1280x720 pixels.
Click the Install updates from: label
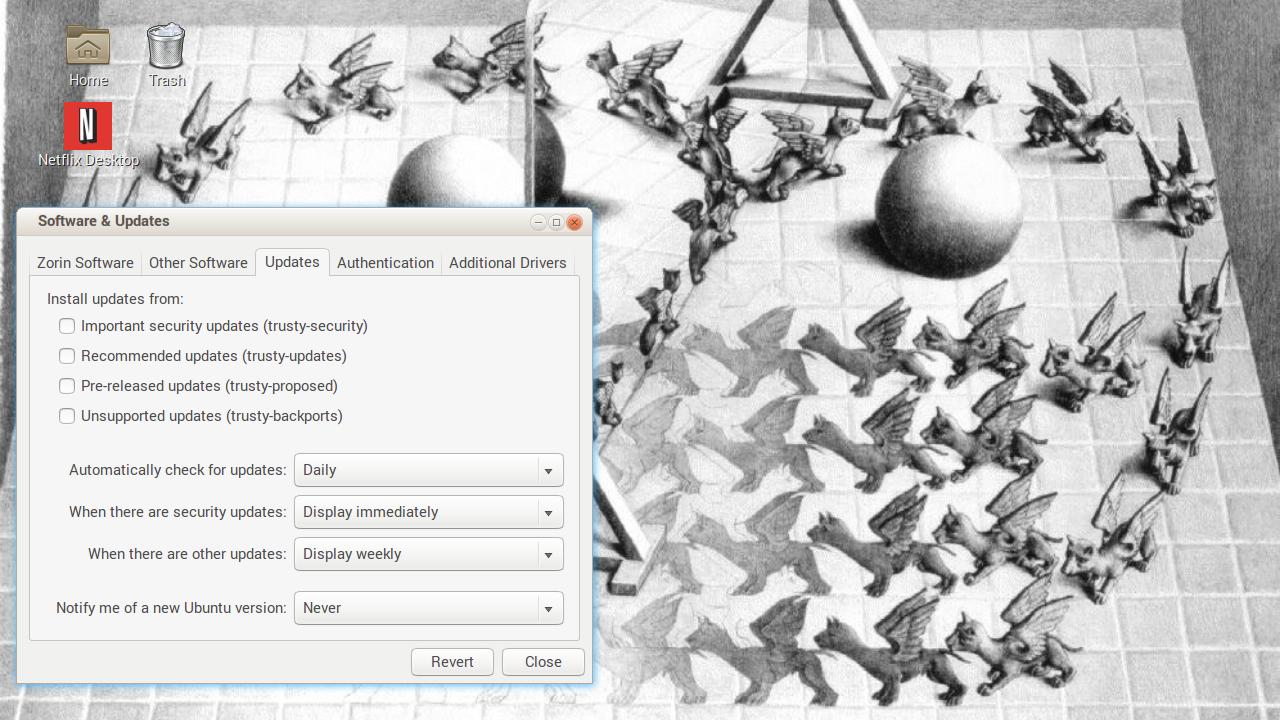[x=115, y=299]
